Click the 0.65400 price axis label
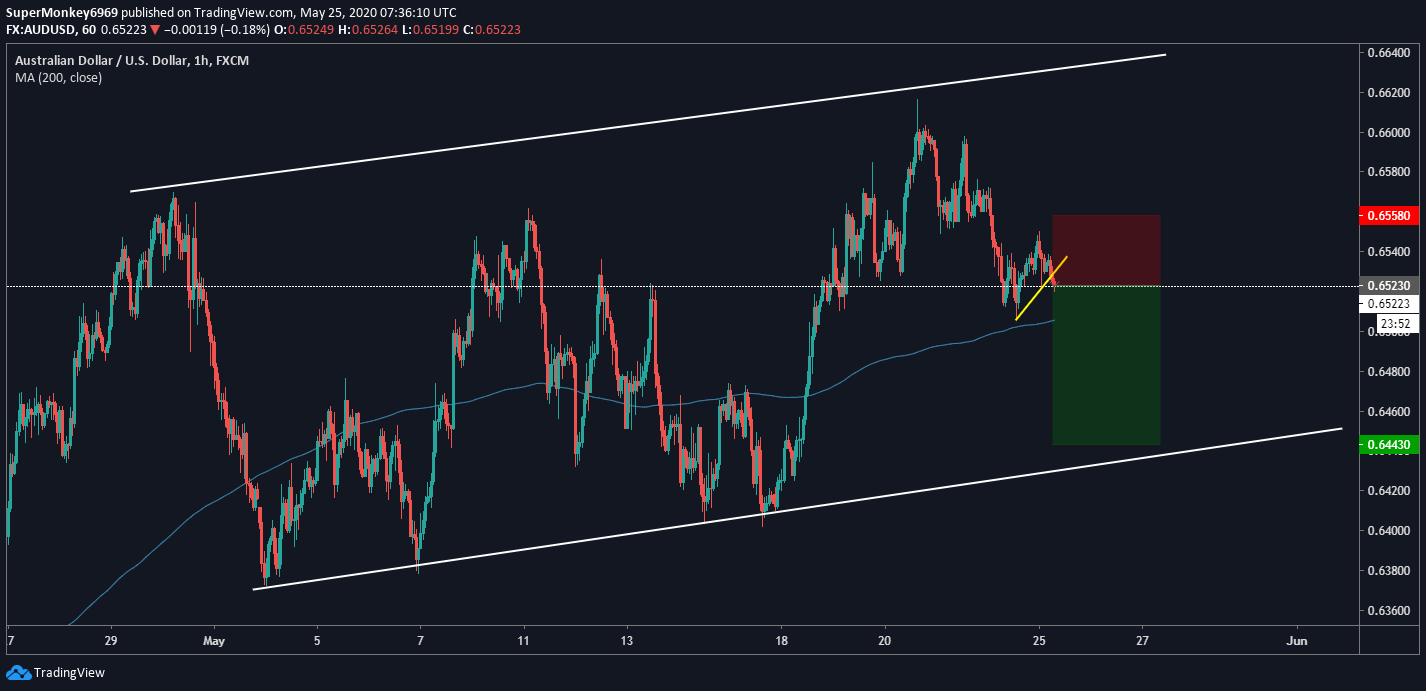1426x691 pixels. pos(1388,252)
